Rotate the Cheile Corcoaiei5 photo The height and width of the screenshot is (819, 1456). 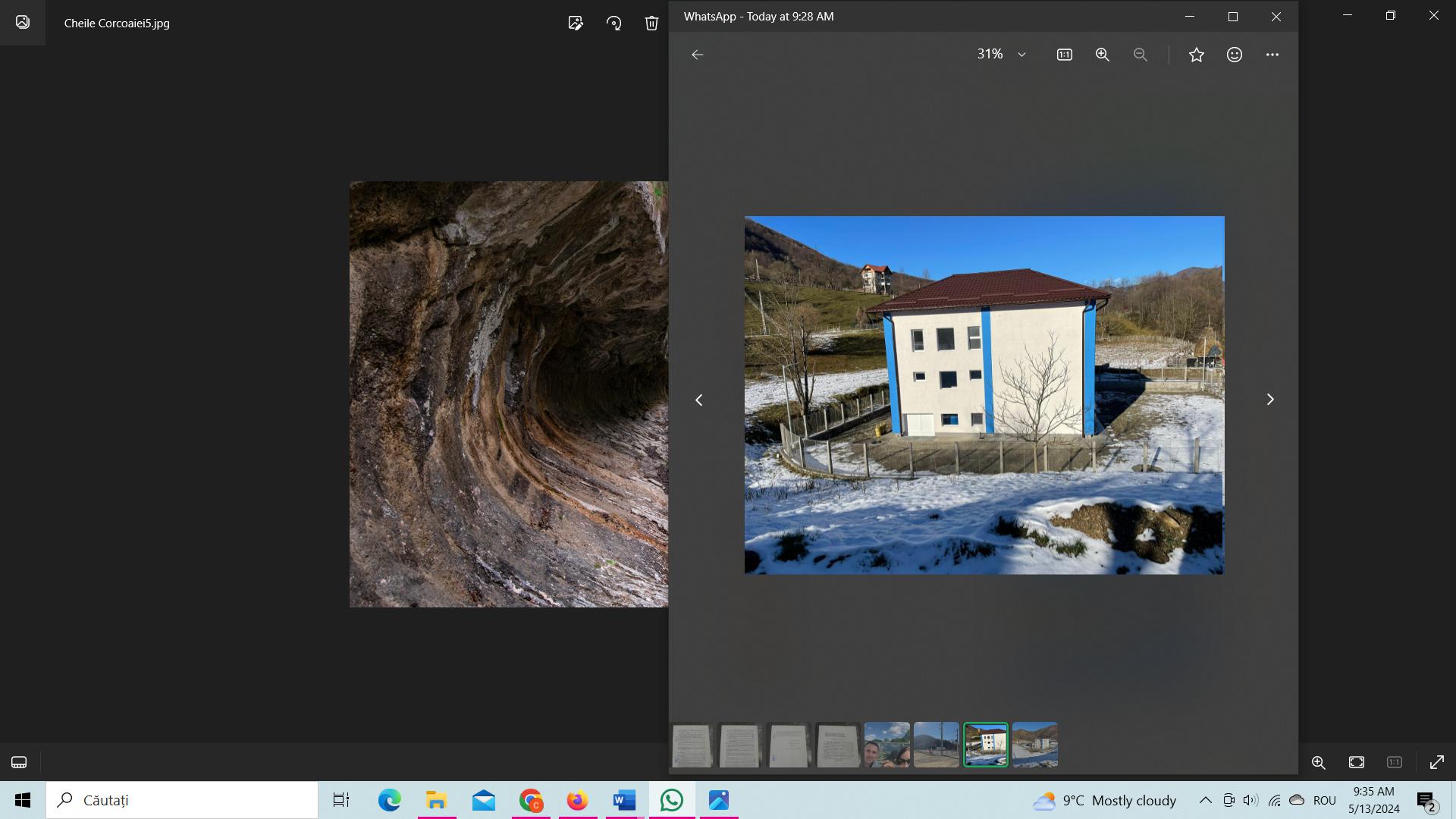point(614,23)
